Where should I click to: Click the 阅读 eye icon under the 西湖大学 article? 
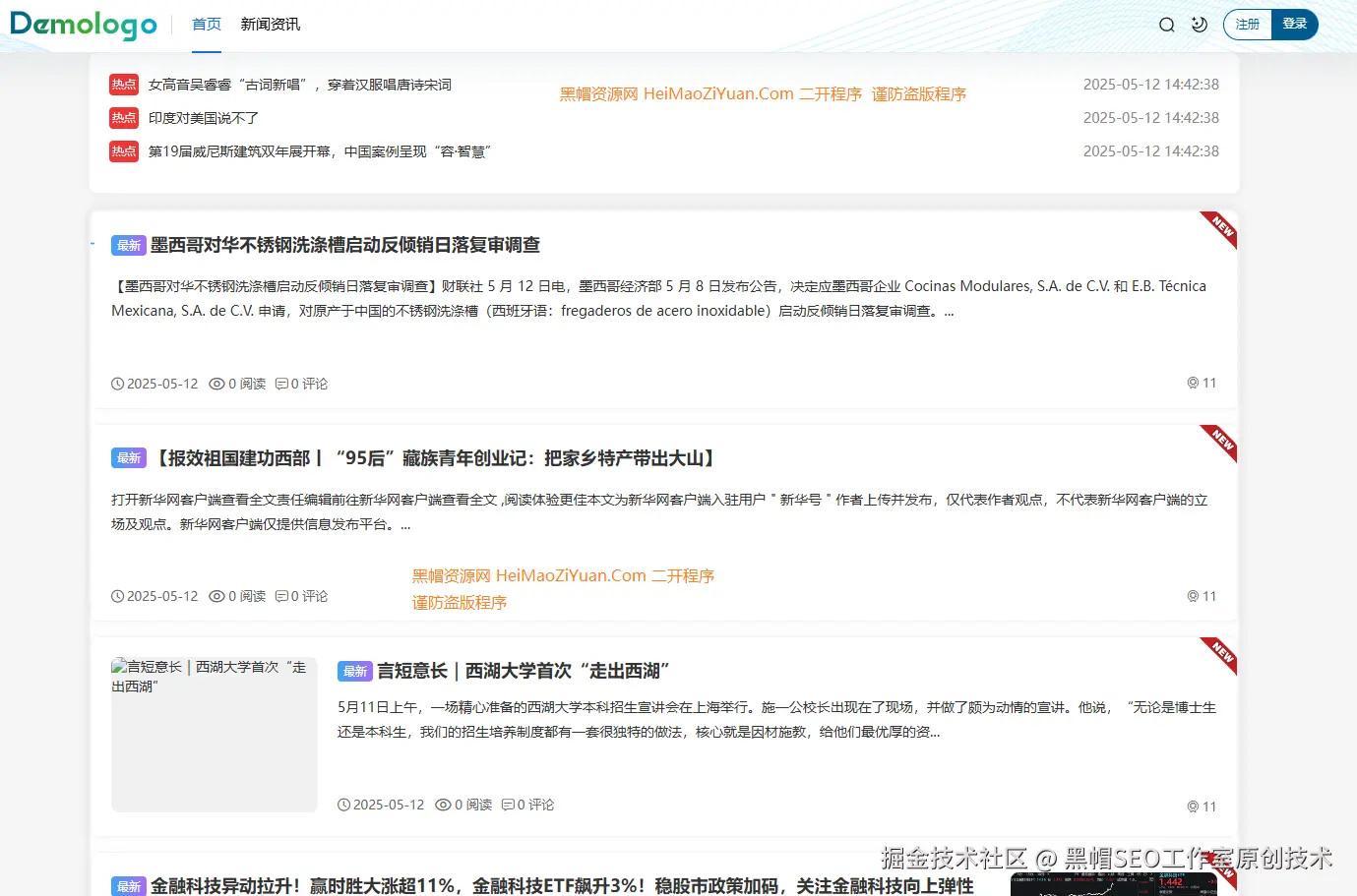444,805
